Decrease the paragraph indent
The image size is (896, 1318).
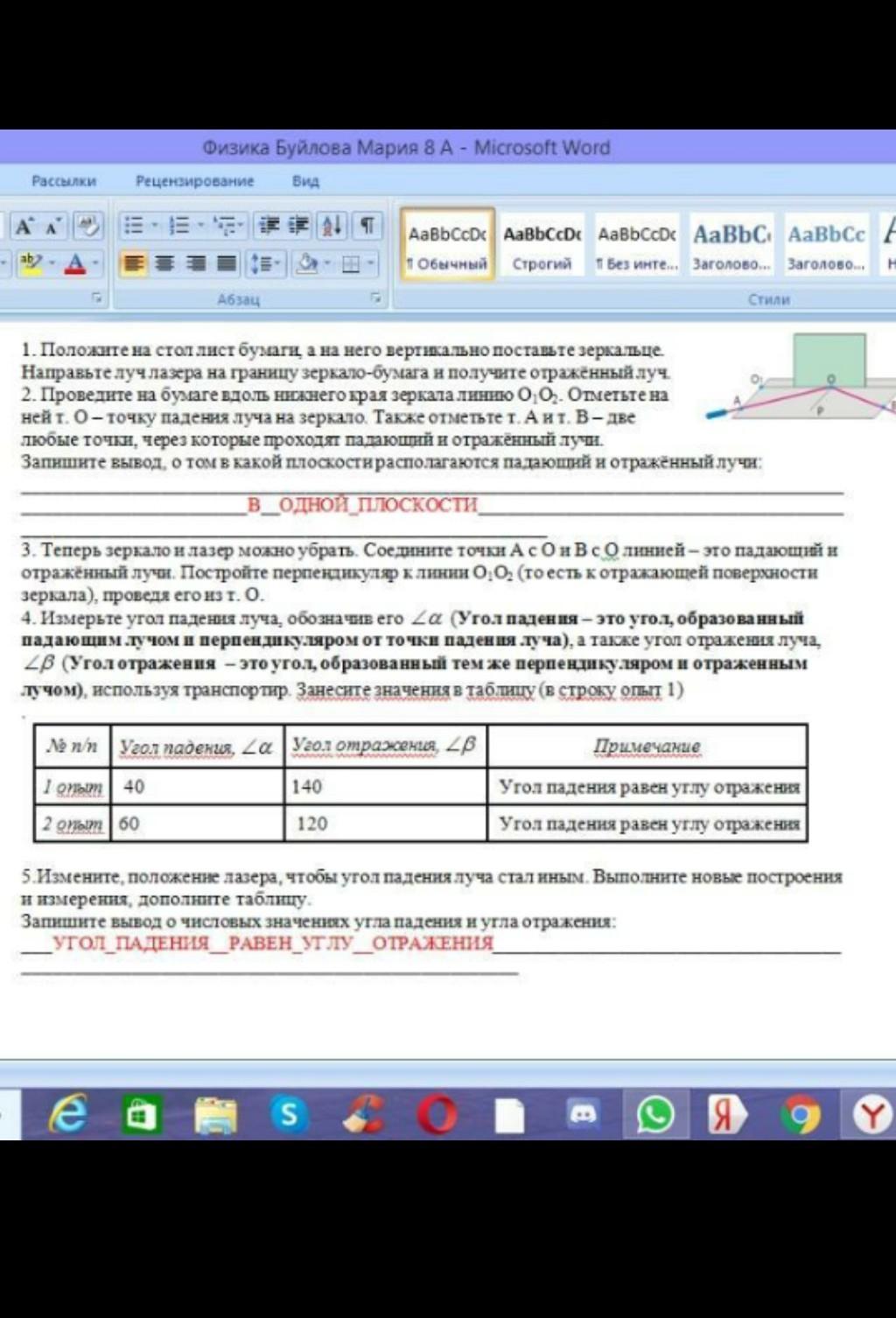pos(269,226)
